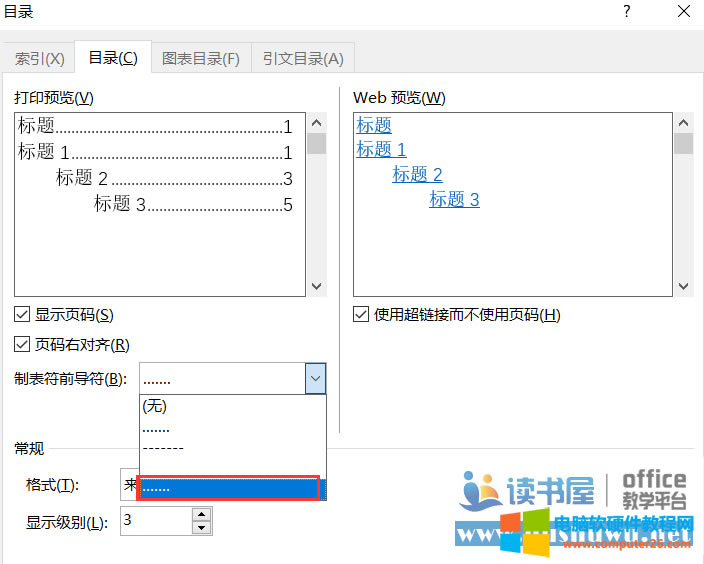The height and width of the screenshot is (564, 704).
Task: Increase 显示级别 with up arrow
Action: (201, 515)
